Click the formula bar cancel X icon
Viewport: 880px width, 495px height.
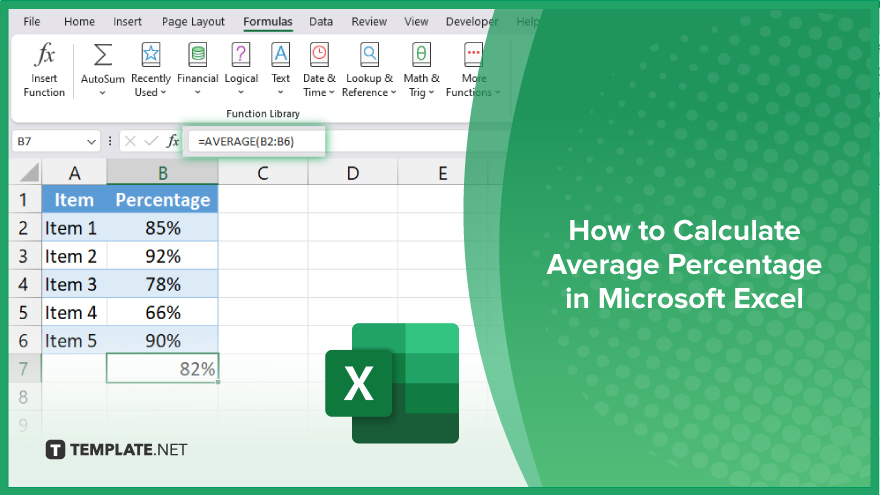tap(130, 141)
